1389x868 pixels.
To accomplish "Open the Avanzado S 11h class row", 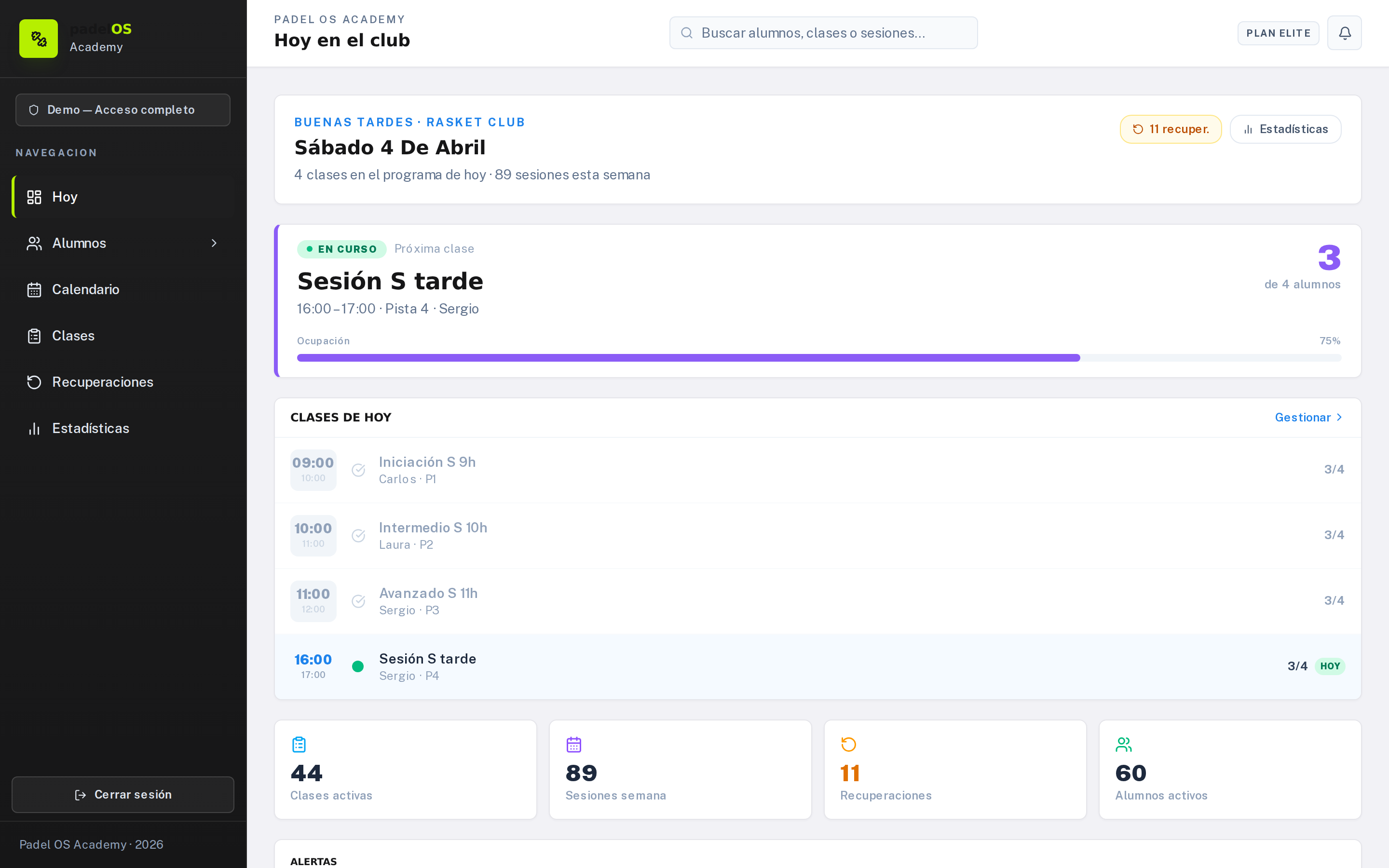I will (x=817, y=601).
